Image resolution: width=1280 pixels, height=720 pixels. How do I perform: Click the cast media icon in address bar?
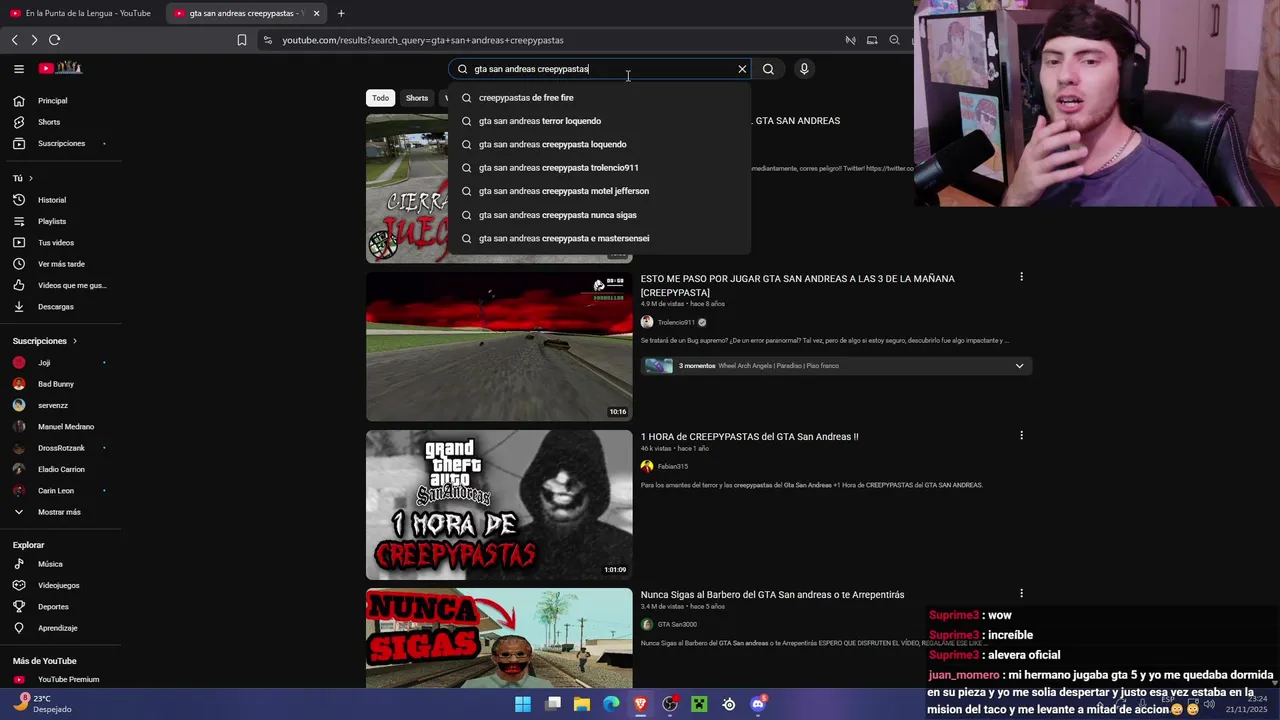tap(872, 40)
